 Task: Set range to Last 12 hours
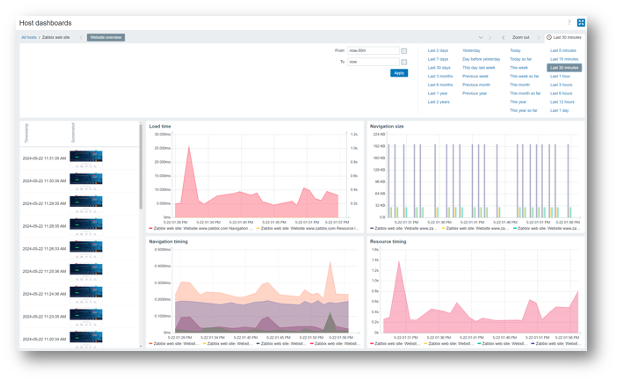562,102
